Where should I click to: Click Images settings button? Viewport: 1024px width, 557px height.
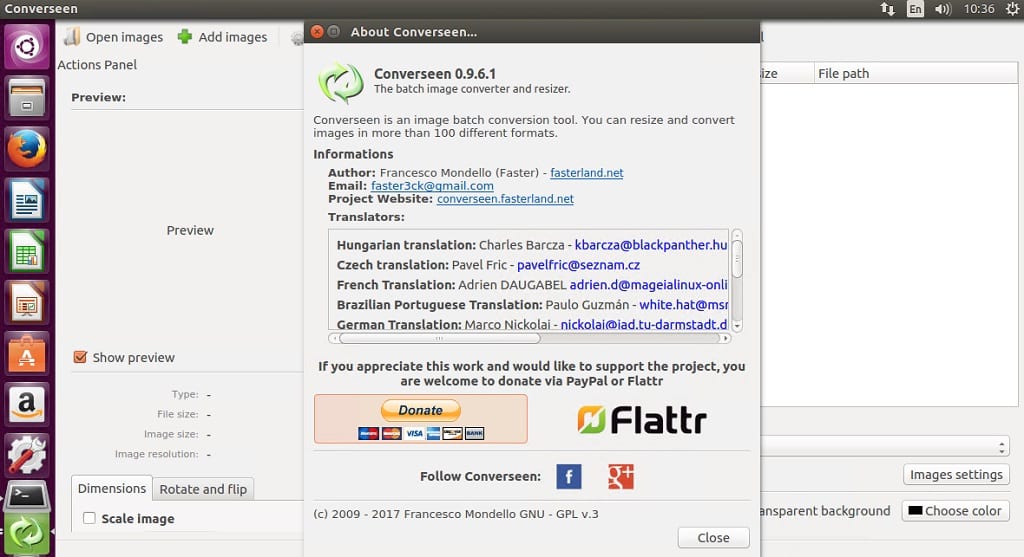(956, 475)
